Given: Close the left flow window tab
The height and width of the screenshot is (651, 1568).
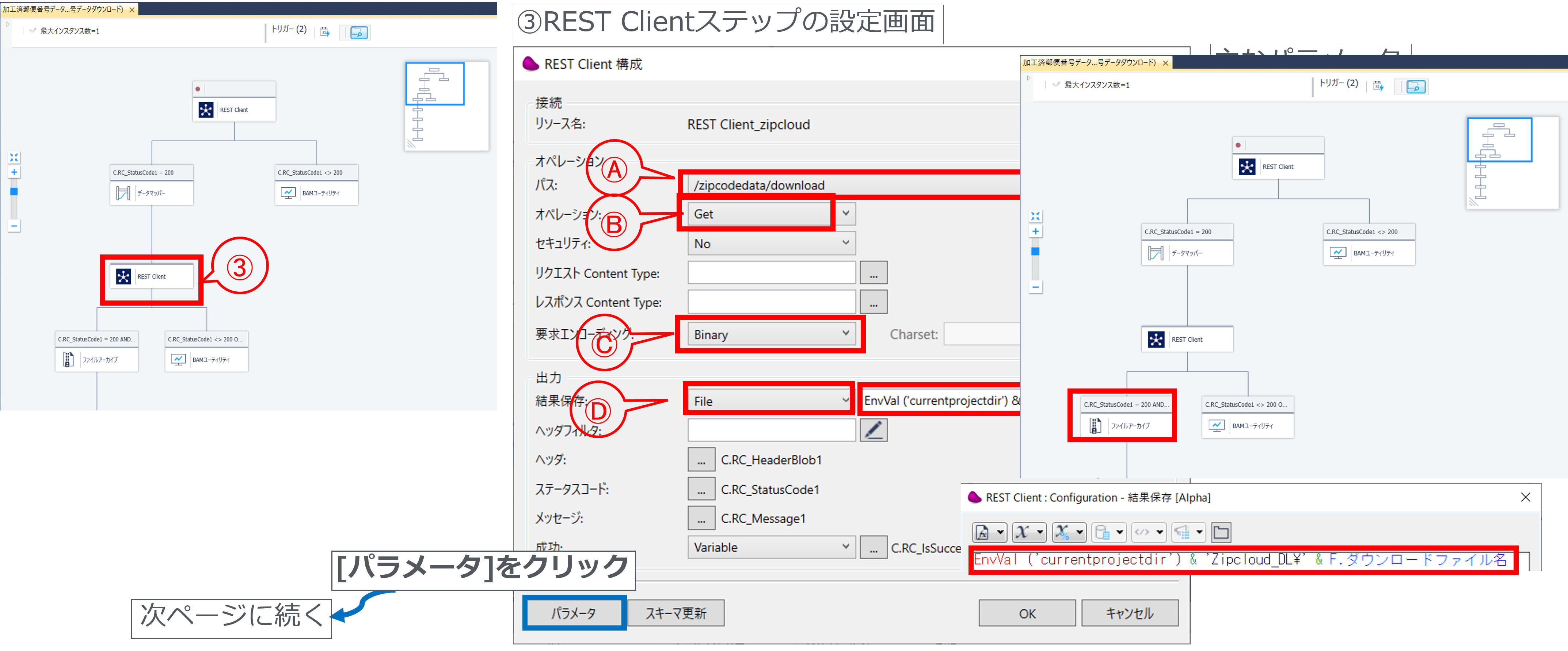Looking at the screenshot, I should pyautogui.click(x=132, y=10).
